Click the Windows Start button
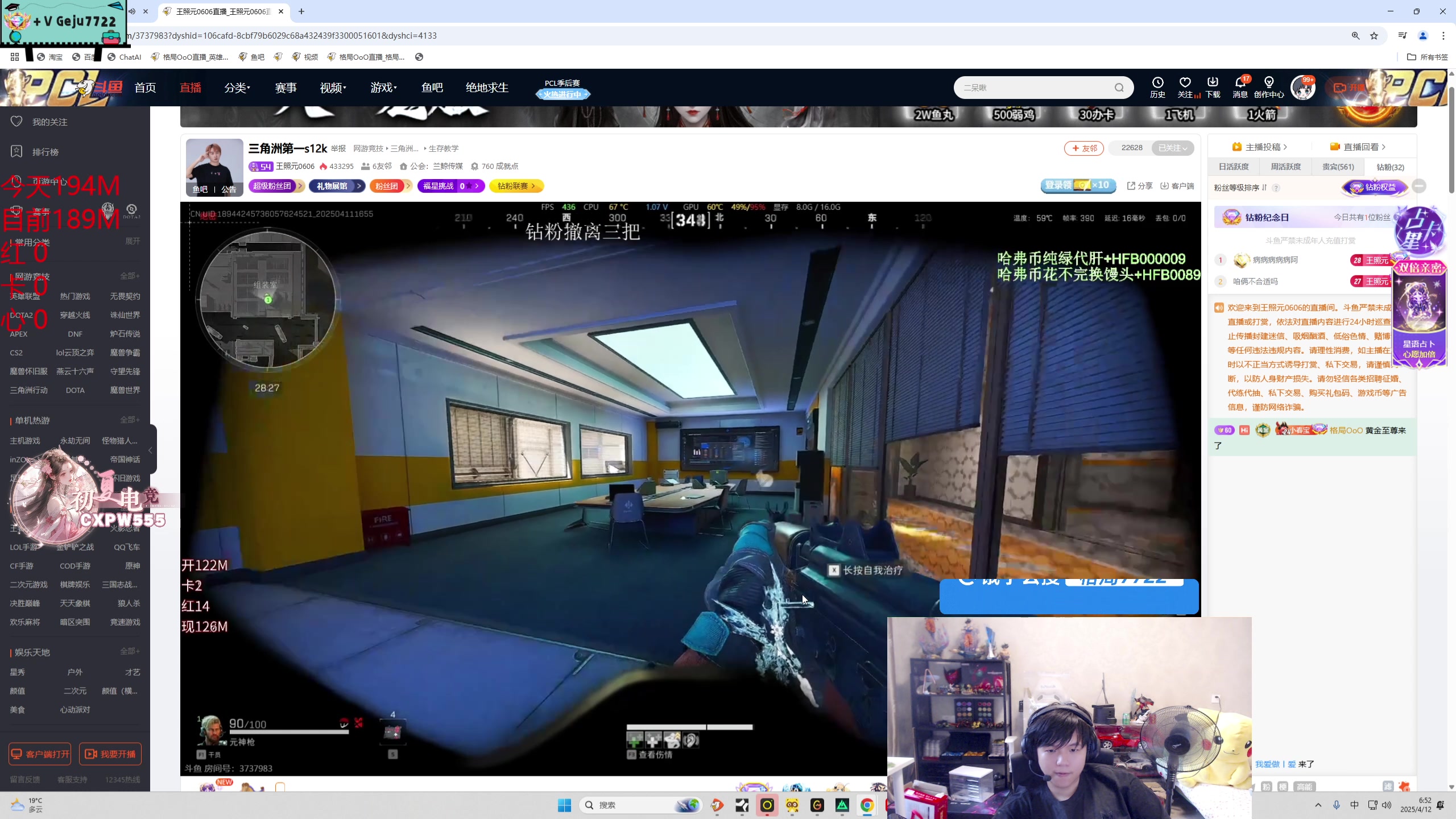This screenshot has width=1456, height=819. click(x=564, y=805)
